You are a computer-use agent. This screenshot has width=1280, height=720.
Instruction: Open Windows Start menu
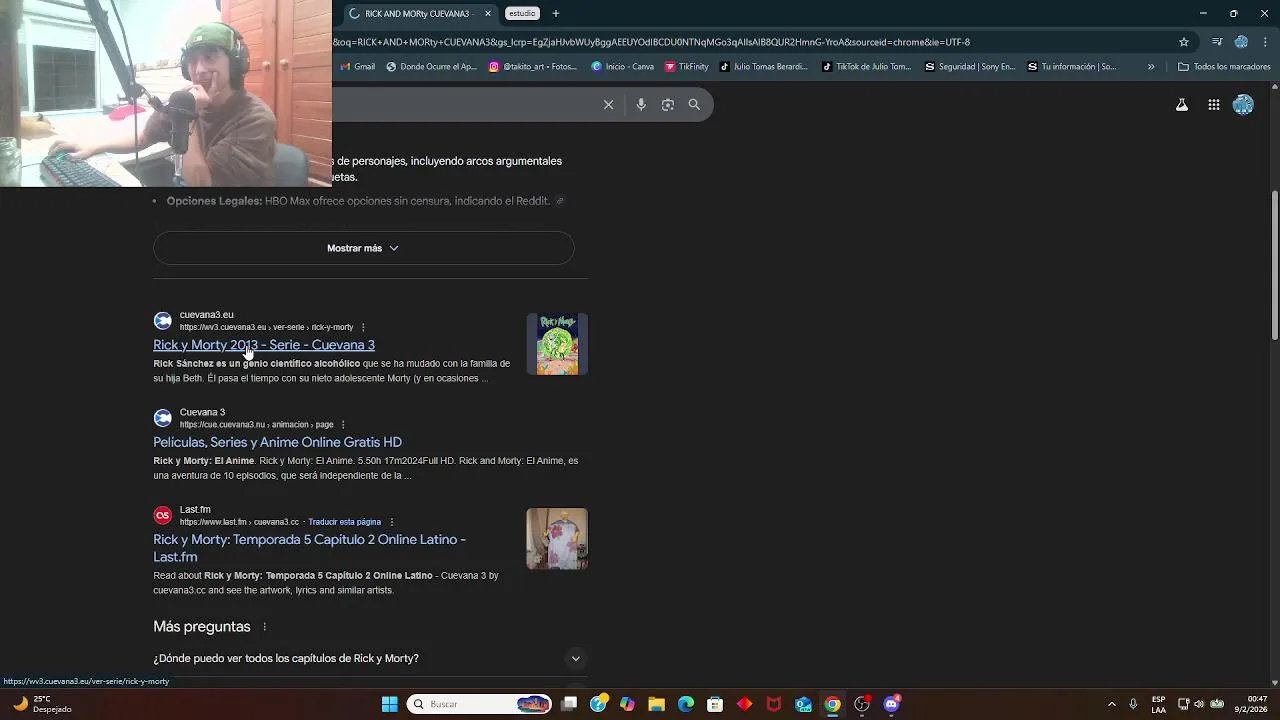(x=390, y=704)
